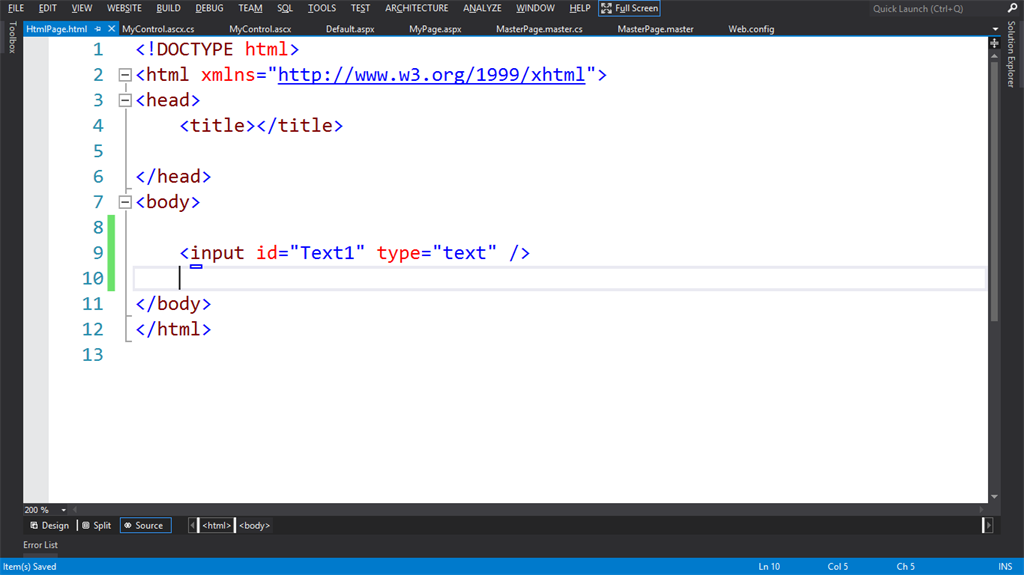Open the VIEW menu
Screen dimensions: 1024x575
click(x=82, y=8)
